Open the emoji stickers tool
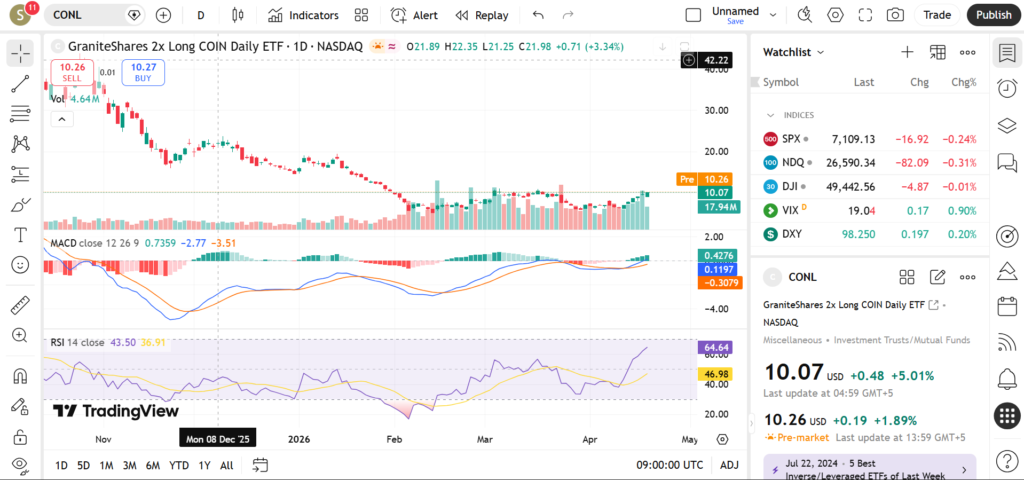1024x480 pixels. pyautogui.click(x=20, y=265)
